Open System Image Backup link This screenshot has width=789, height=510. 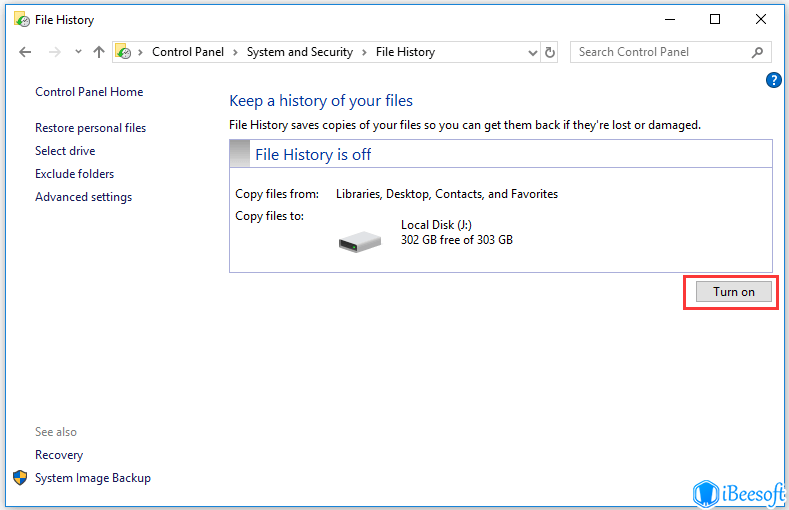pos(93,478)
